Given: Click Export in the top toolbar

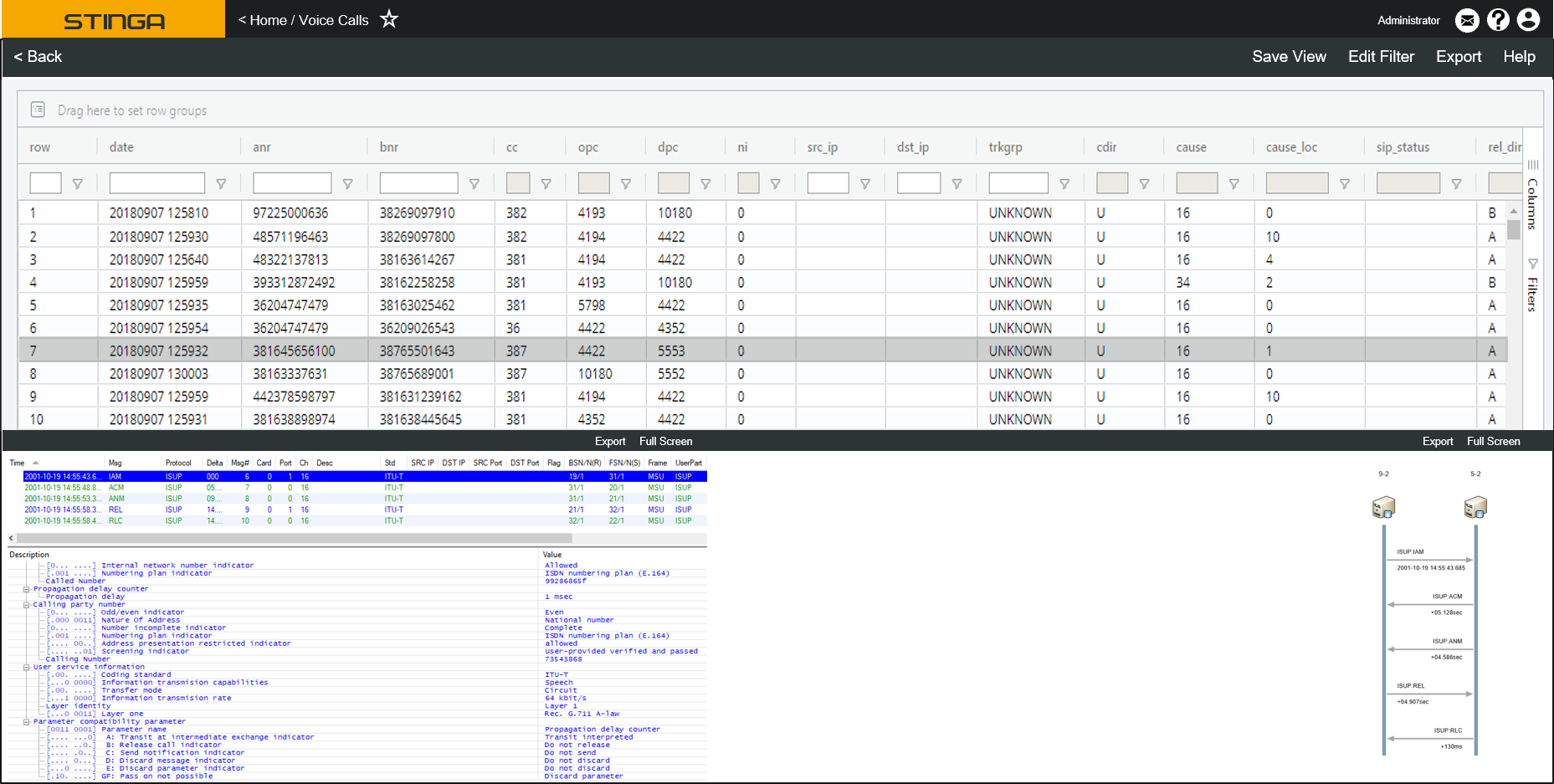Looking at the screenshot, I should click(x=1459, y=57).
